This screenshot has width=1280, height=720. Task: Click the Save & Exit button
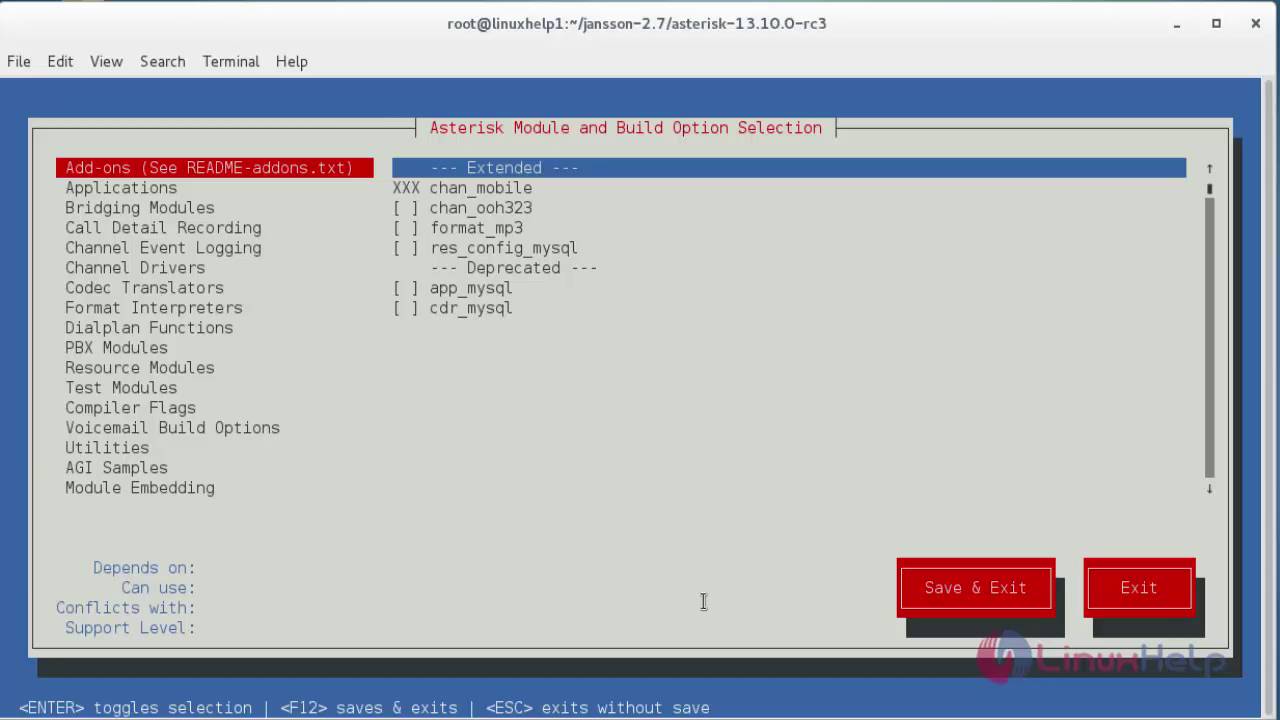976,588
